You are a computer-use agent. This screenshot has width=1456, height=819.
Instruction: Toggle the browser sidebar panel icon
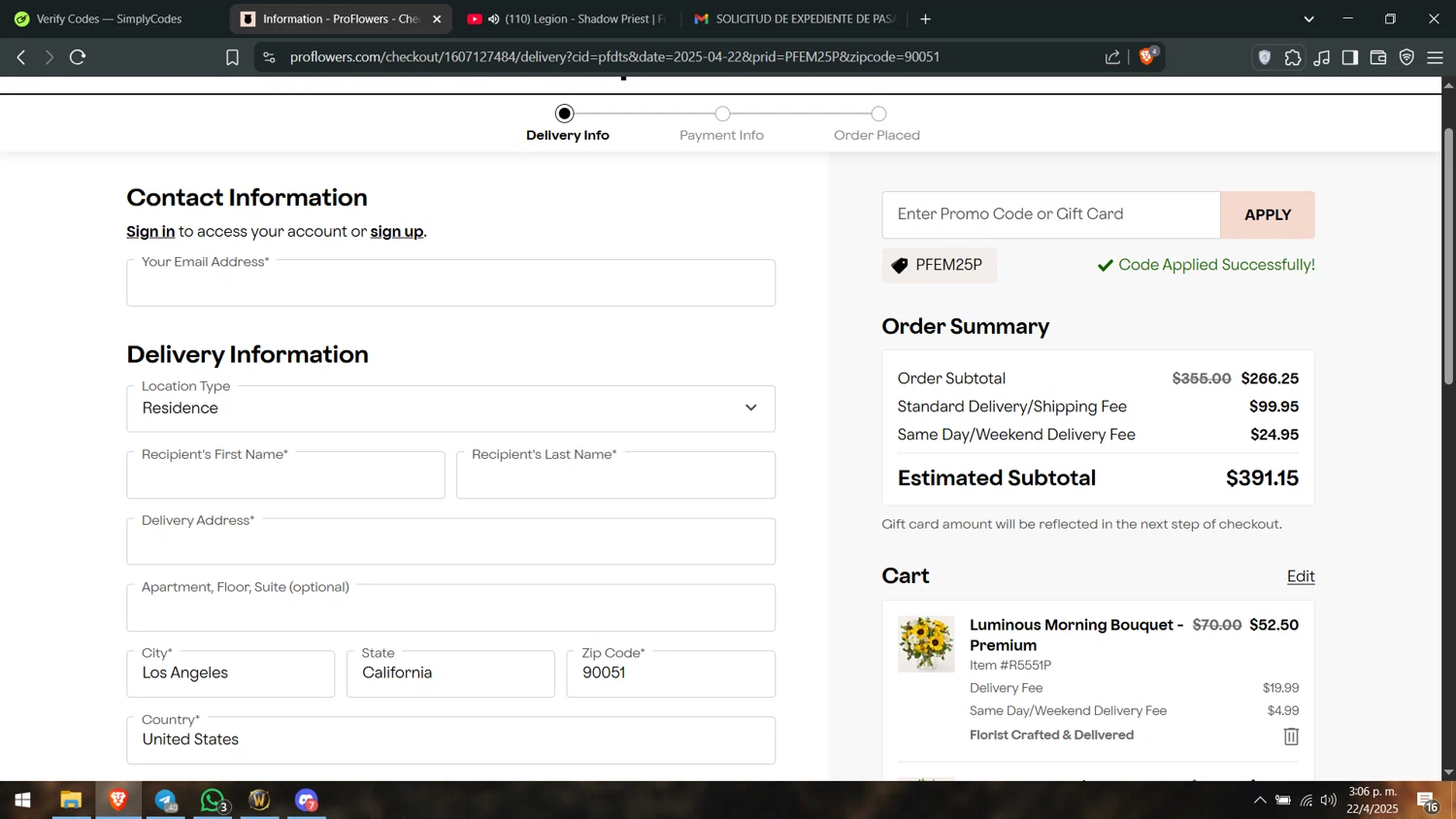coord(1350,57)
